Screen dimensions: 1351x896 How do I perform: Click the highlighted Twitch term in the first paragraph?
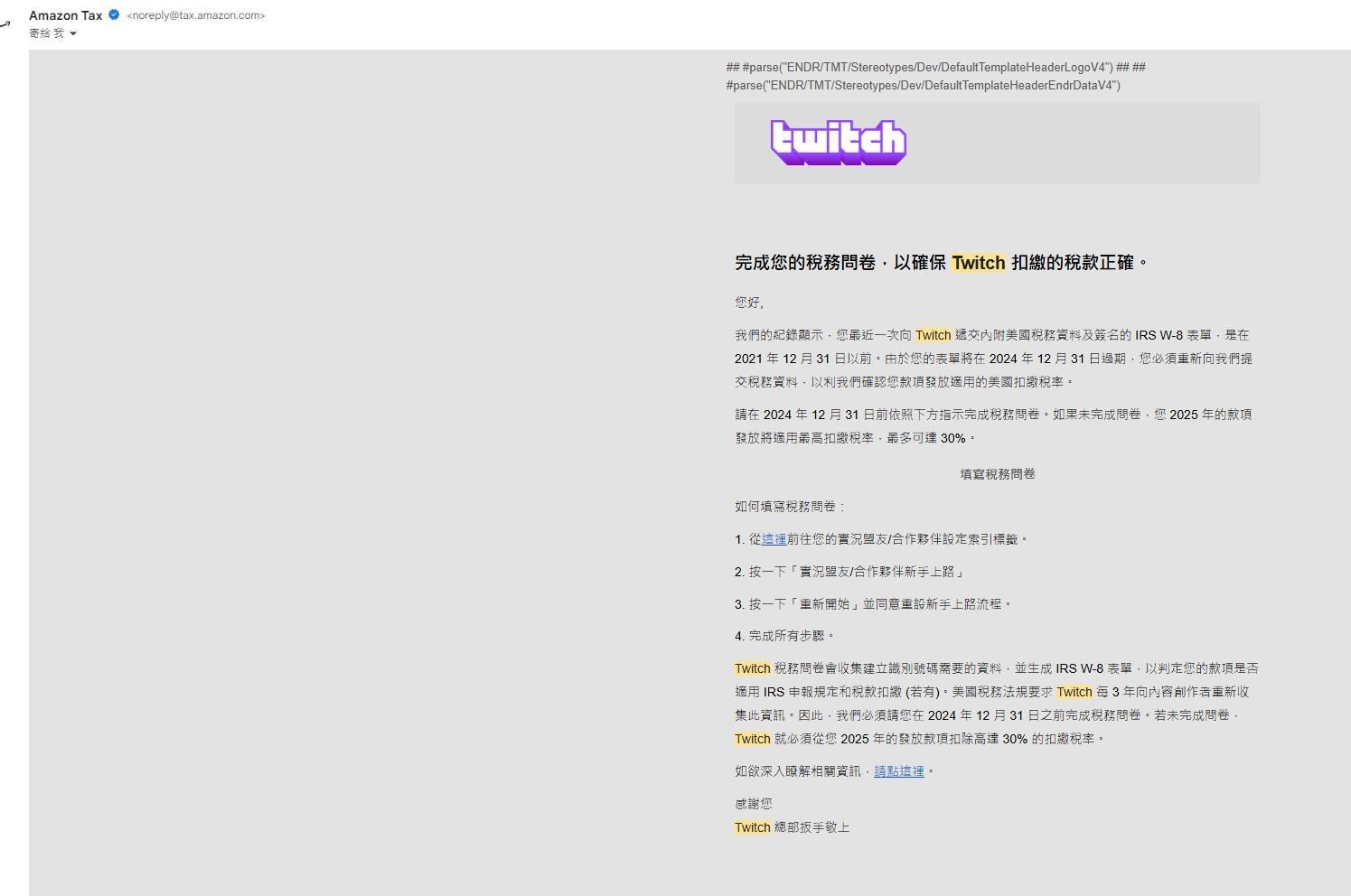[x=932, y=335]
